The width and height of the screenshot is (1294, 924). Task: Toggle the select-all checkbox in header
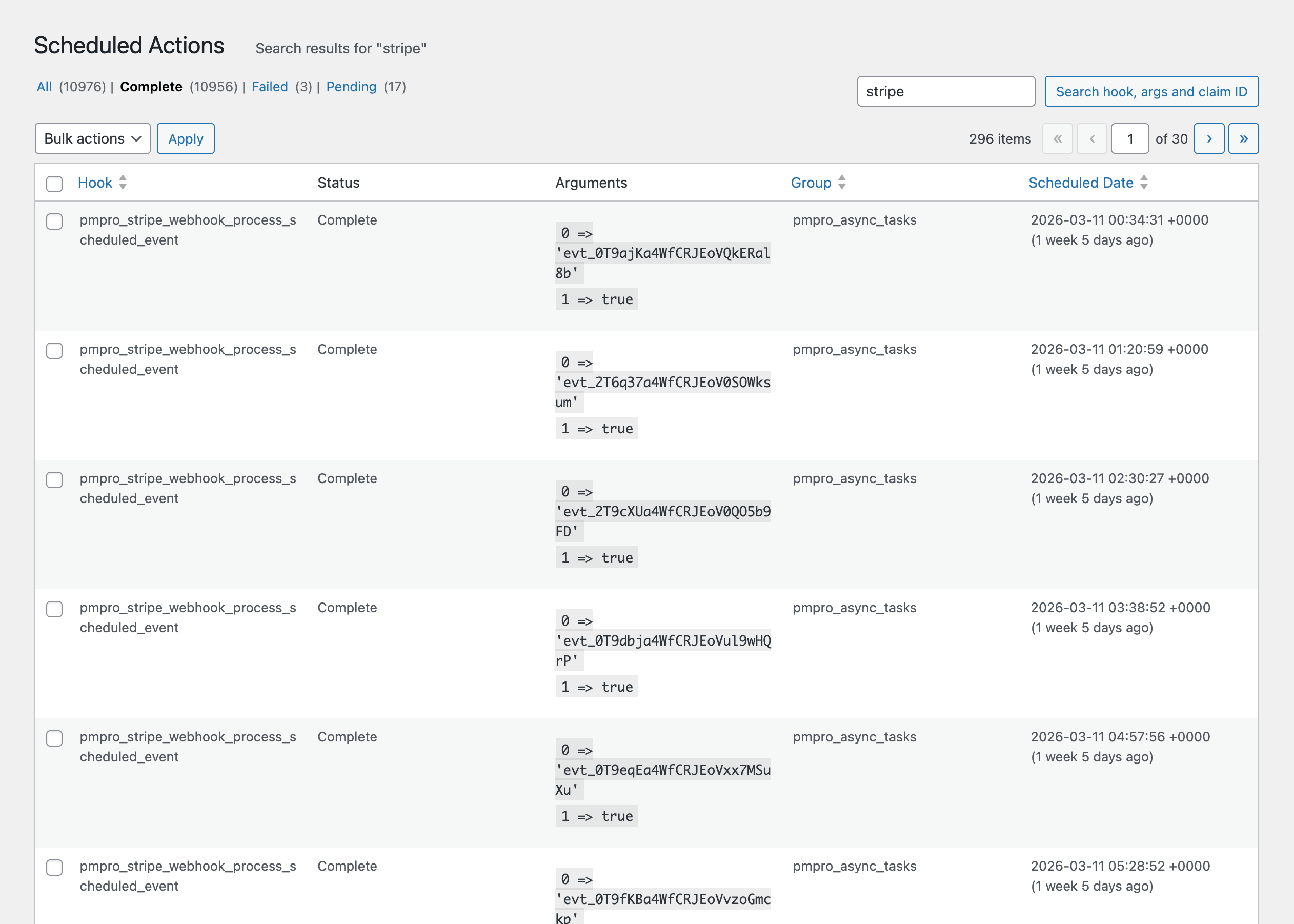pyautogui.click(x=55, y=183)
